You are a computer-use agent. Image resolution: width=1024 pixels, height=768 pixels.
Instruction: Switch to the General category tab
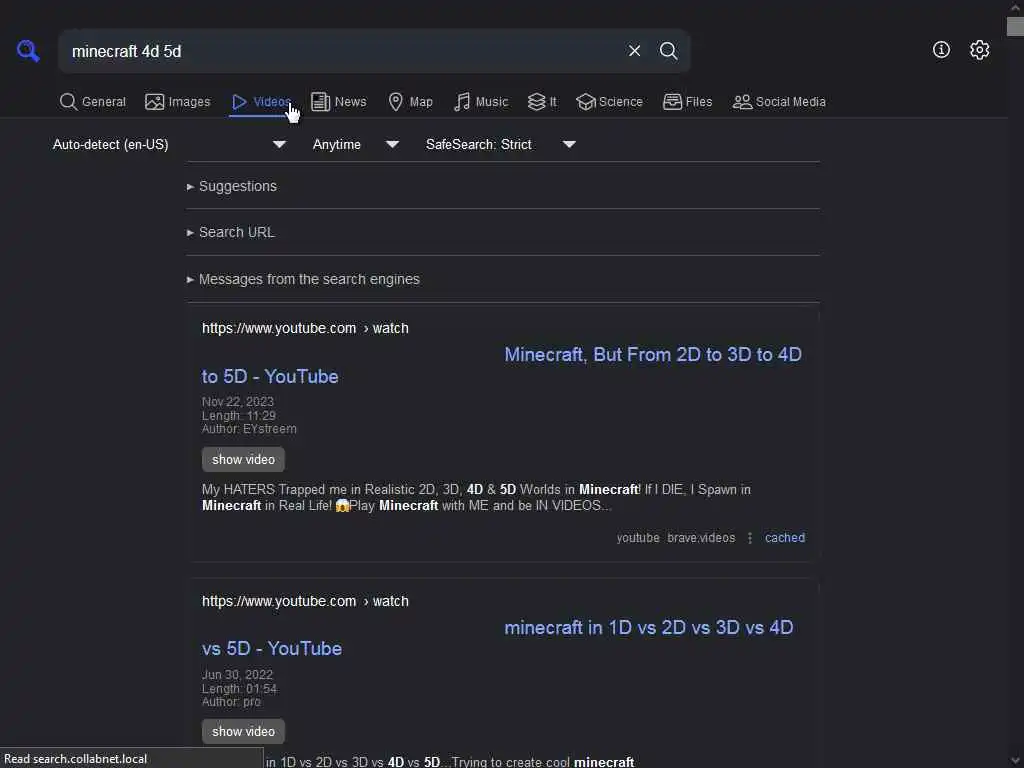click(93, 102)
